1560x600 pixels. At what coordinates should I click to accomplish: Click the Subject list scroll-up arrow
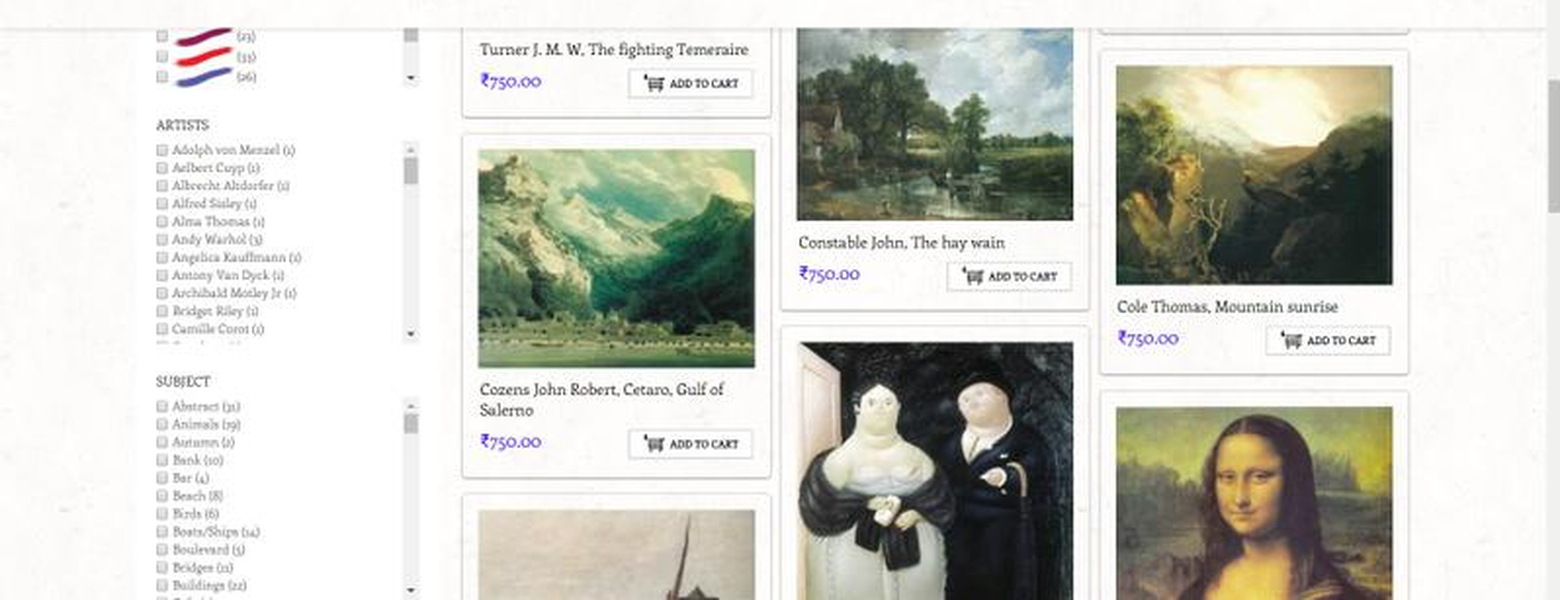click(411, 405)
